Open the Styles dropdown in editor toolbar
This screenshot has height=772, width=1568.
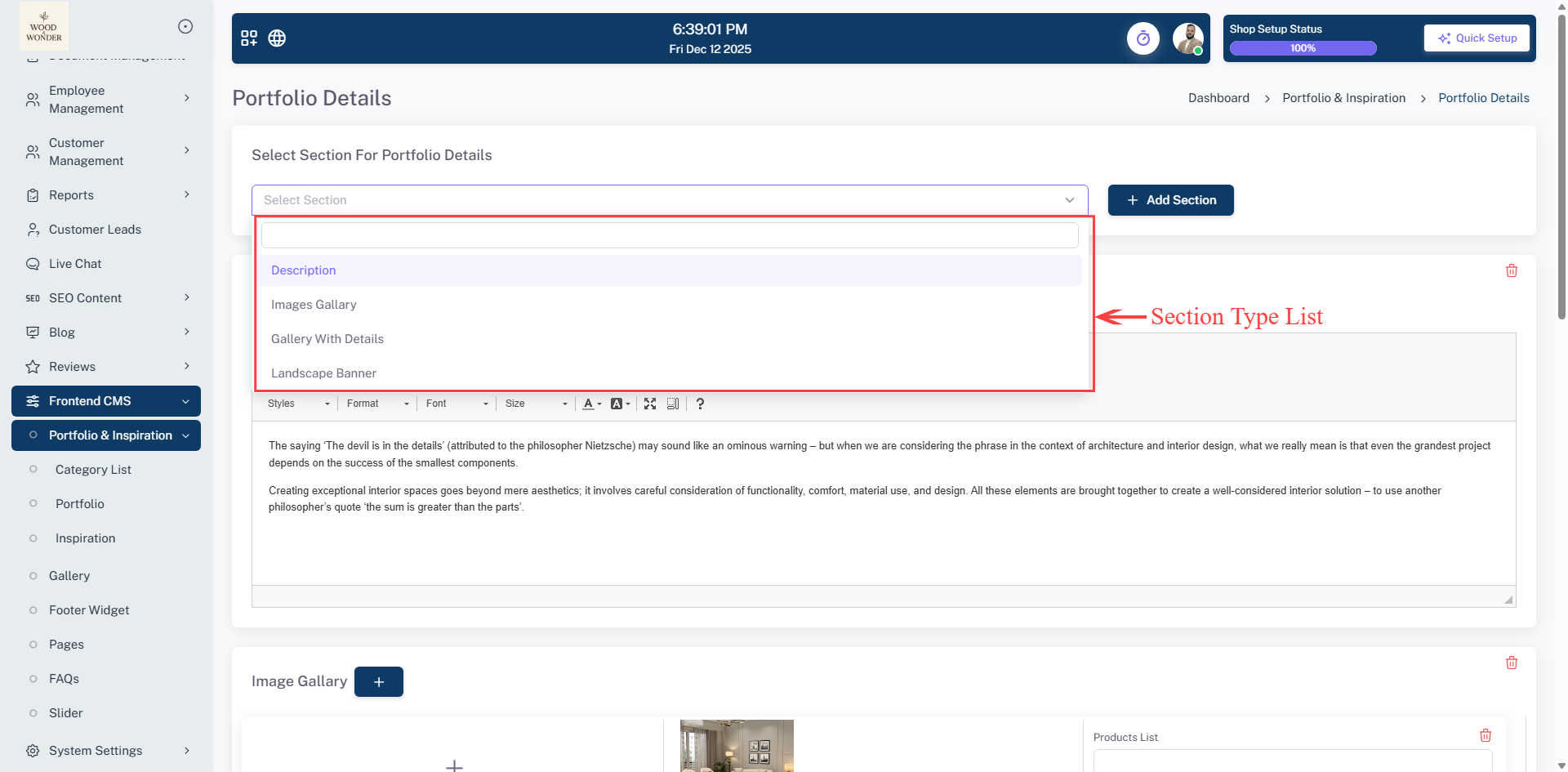point(298,404)
